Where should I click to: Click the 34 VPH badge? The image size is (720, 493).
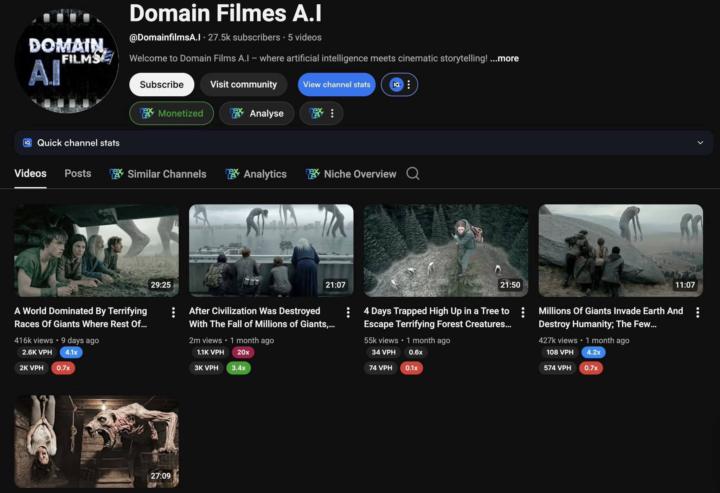(x=383, y=353)
